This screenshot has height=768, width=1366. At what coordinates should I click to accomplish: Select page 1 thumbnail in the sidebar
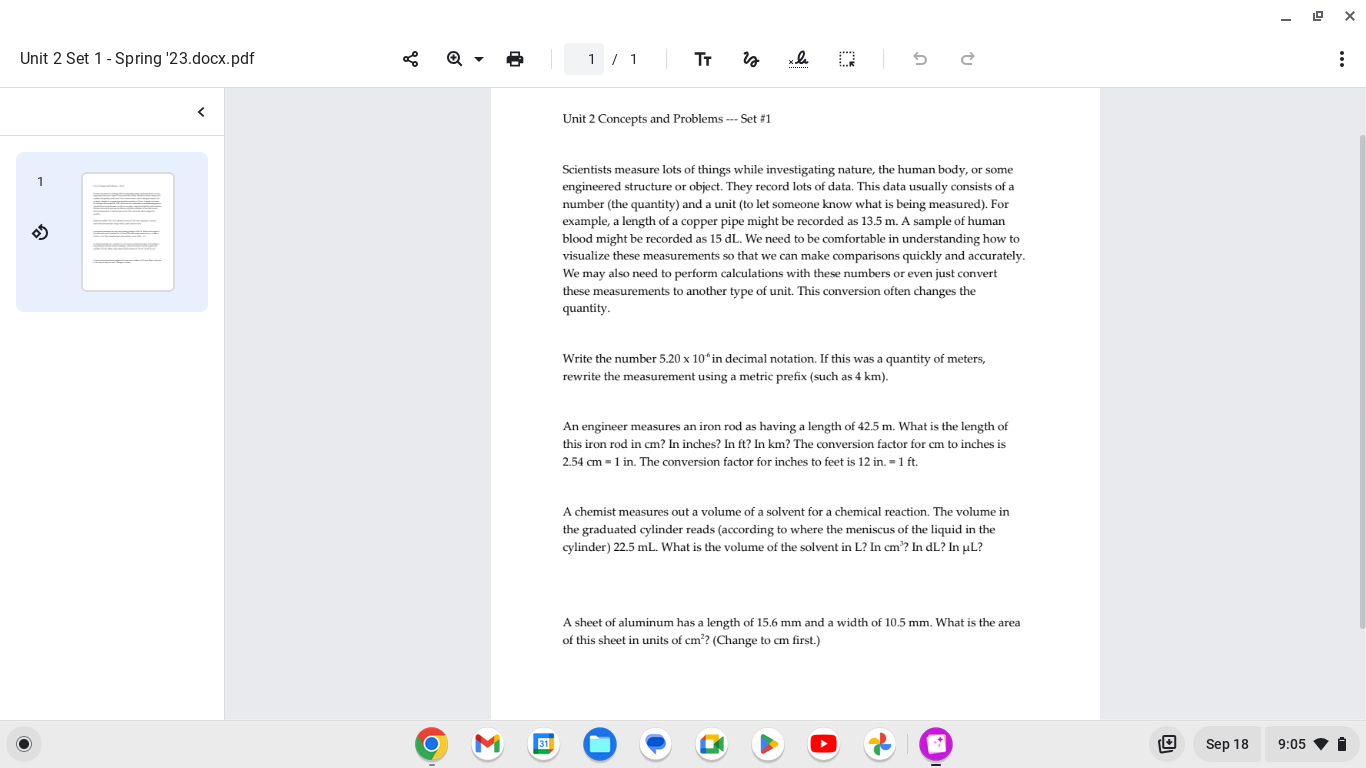pos(127,231)
